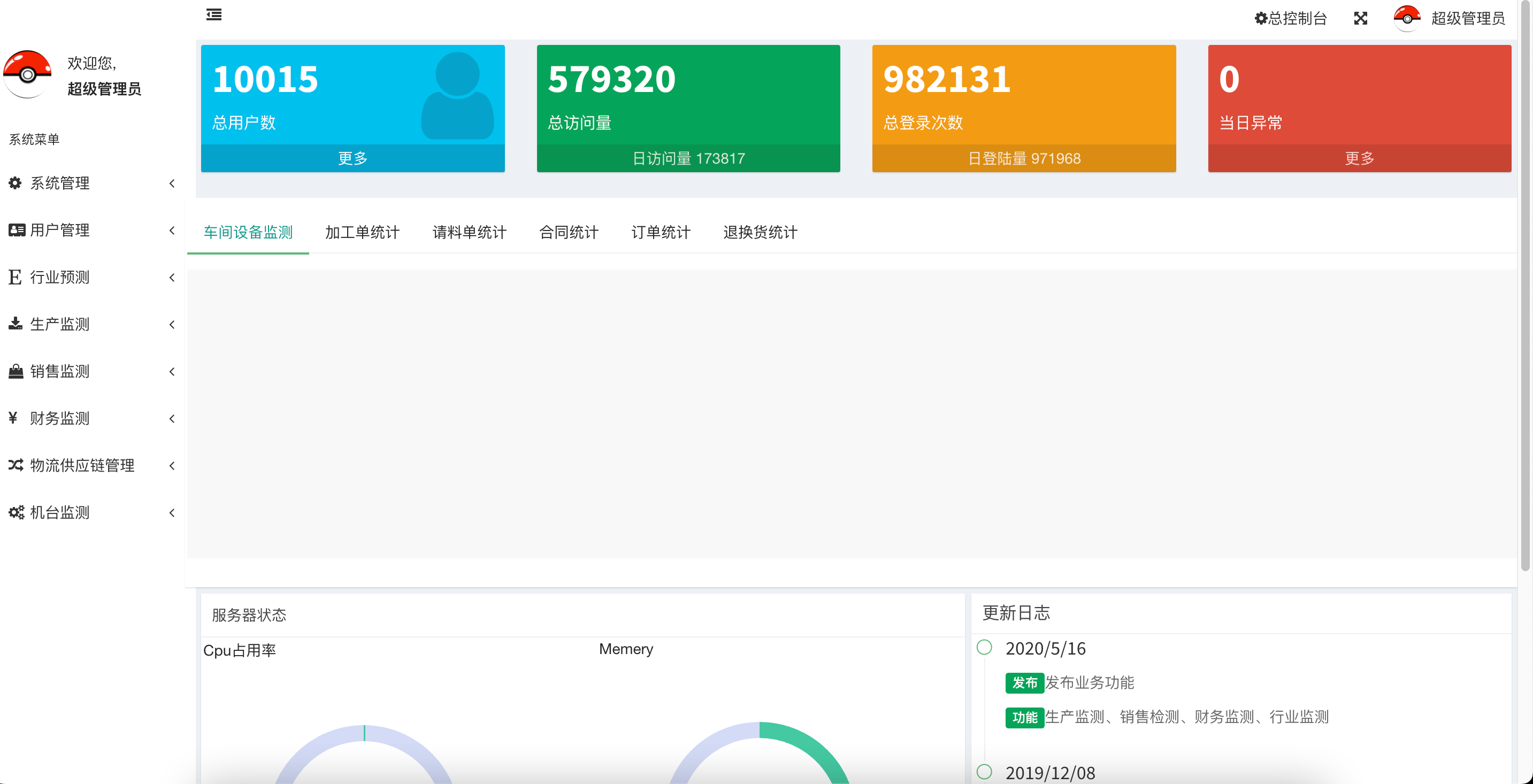Open the Pokeball avatar in top header

tap(1407, 18)
